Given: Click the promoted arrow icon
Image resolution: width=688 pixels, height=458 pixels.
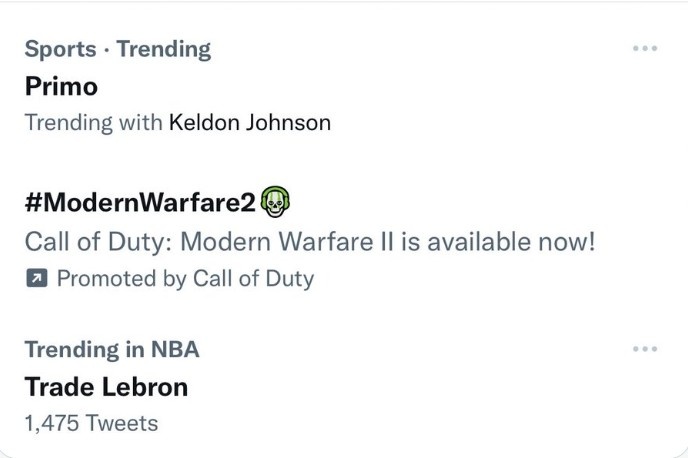Looking at the screenshot, I should tap(37, 278).
